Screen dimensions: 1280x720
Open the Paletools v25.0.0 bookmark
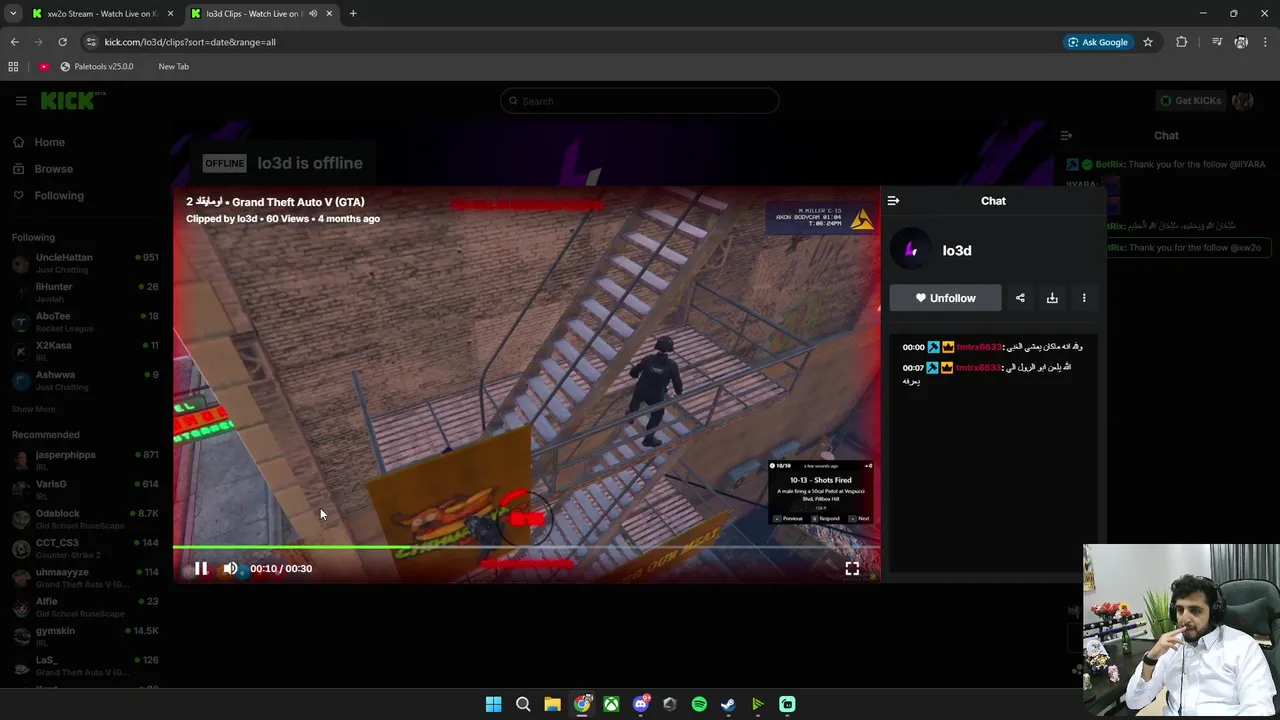[97, 67]
